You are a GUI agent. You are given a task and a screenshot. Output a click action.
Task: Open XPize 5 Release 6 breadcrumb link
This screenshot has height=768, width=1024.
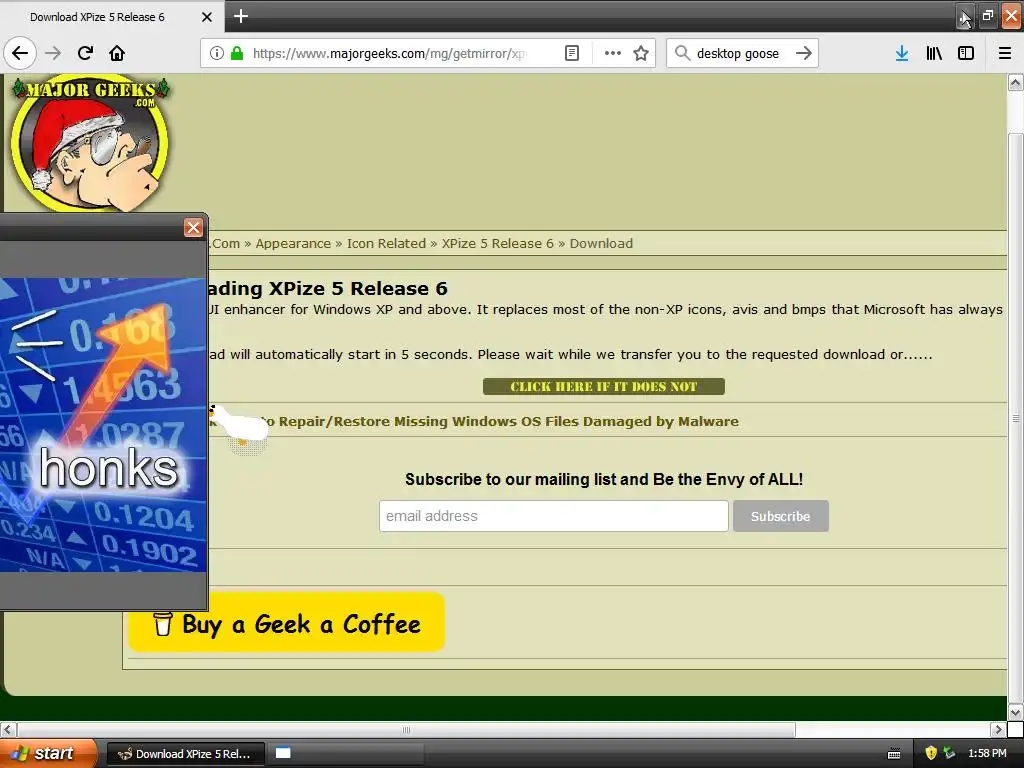click(x=497, y=244)
